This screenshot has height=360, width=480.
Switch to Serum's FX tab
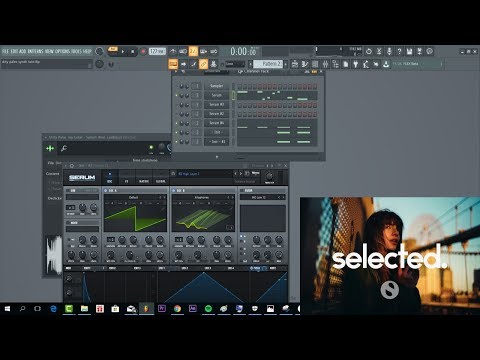click(x=126, y=181)
